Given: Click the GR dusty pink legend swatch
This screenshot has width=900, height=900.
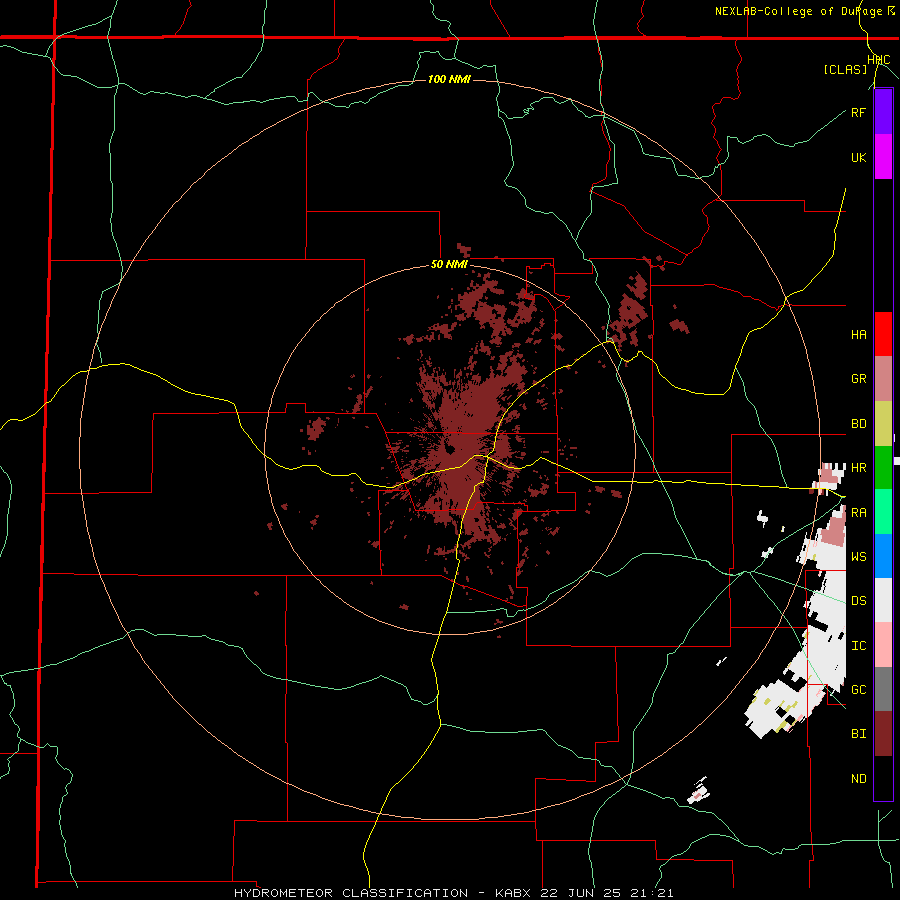Looking at the screenshot, I should click(x=883, y=379).
